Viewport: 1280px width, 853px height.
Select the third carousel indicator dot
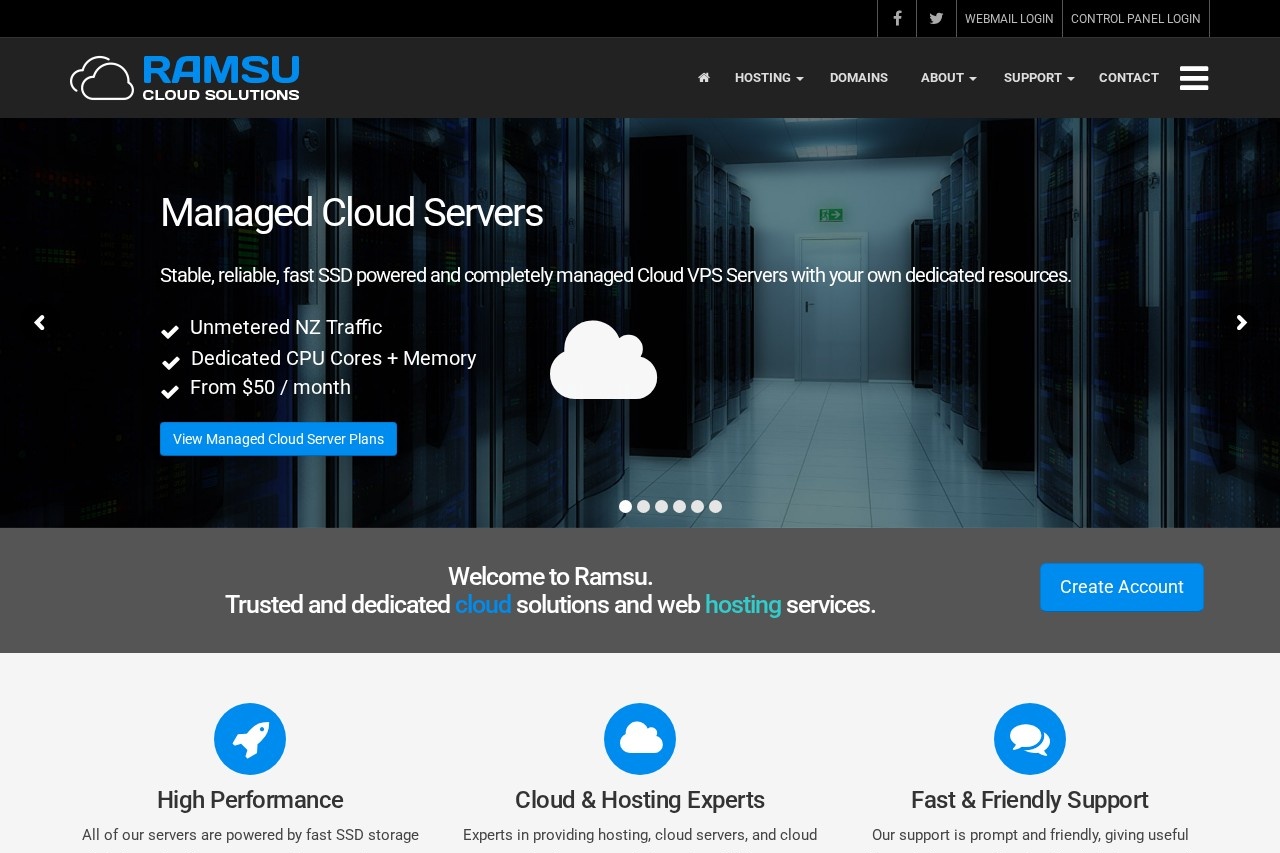click(661, 507)
